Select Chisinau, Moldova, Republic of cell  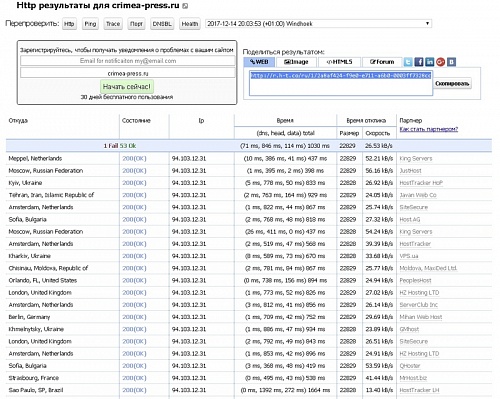pos(48,268)
